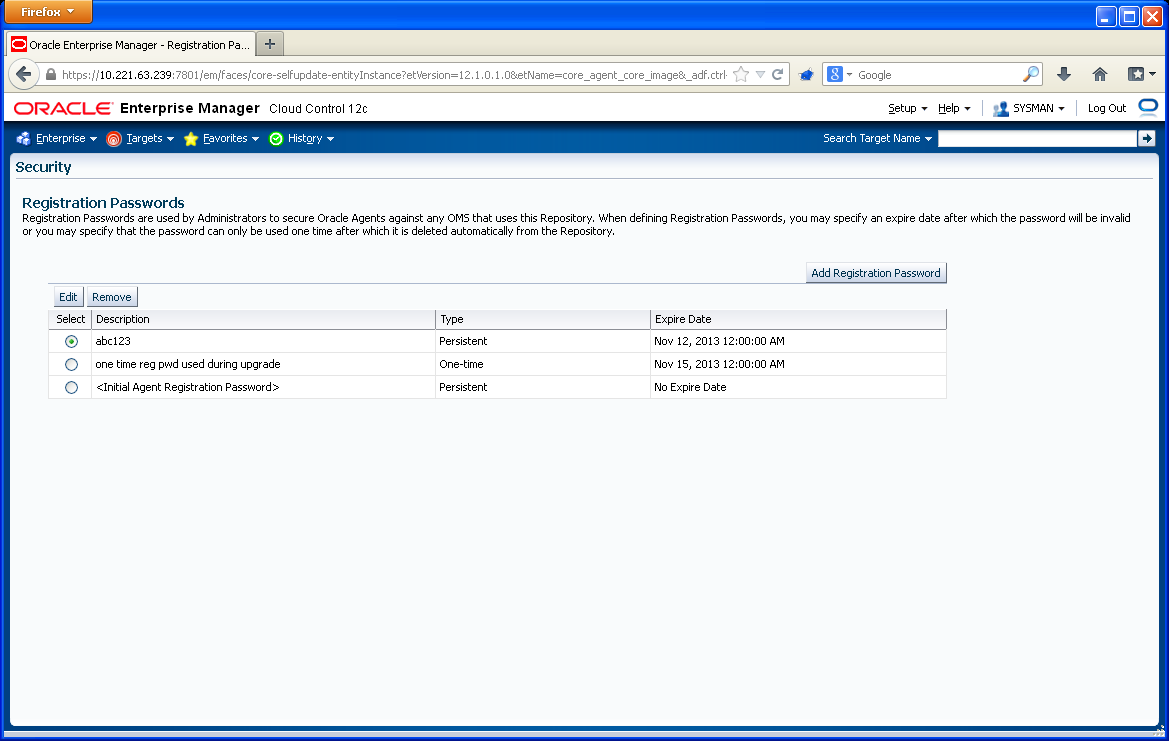Click the Edit button
The image size is (1169, 741).
[68, 297]
